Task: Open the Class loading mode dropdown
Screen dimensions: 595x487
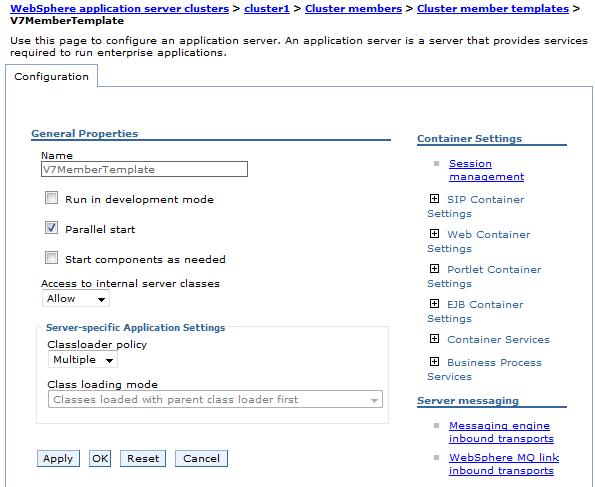Action: [215, 399]
